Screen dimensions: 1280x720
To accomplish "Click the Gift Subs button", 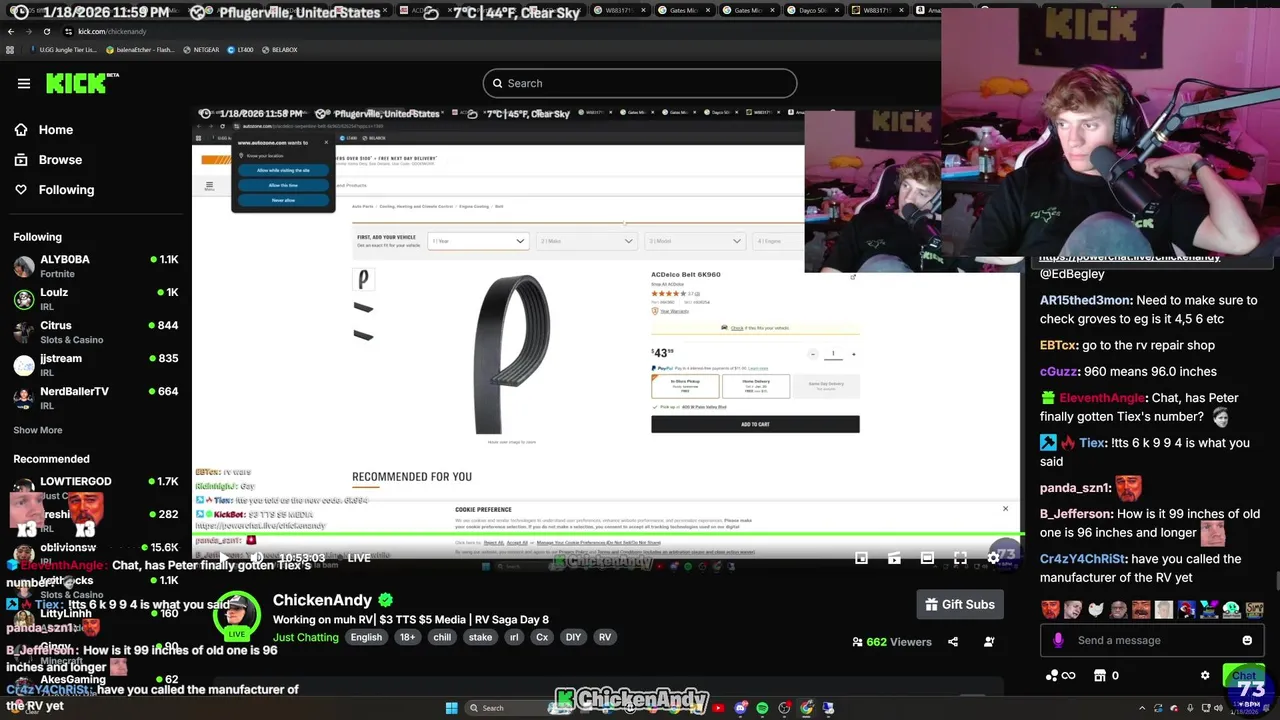I will click(x=960, y=604).
